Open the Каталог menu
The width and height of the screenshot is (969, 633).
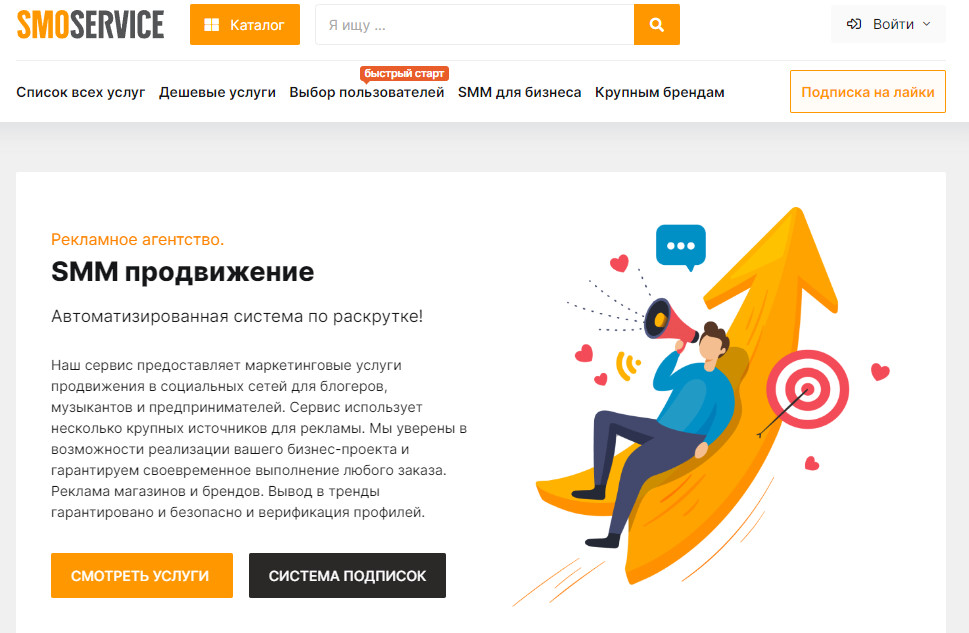(245, 25)
